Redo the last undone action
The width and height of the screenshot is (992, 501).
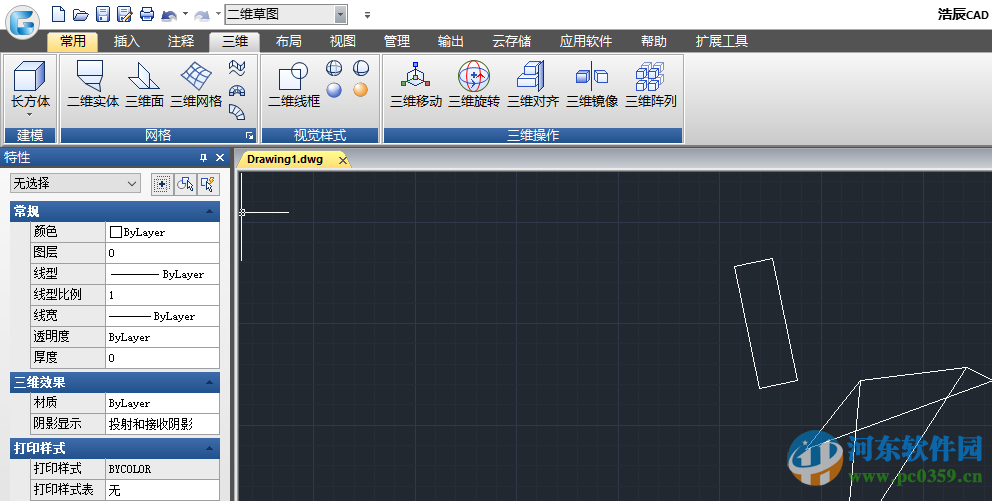click(202, 15)
